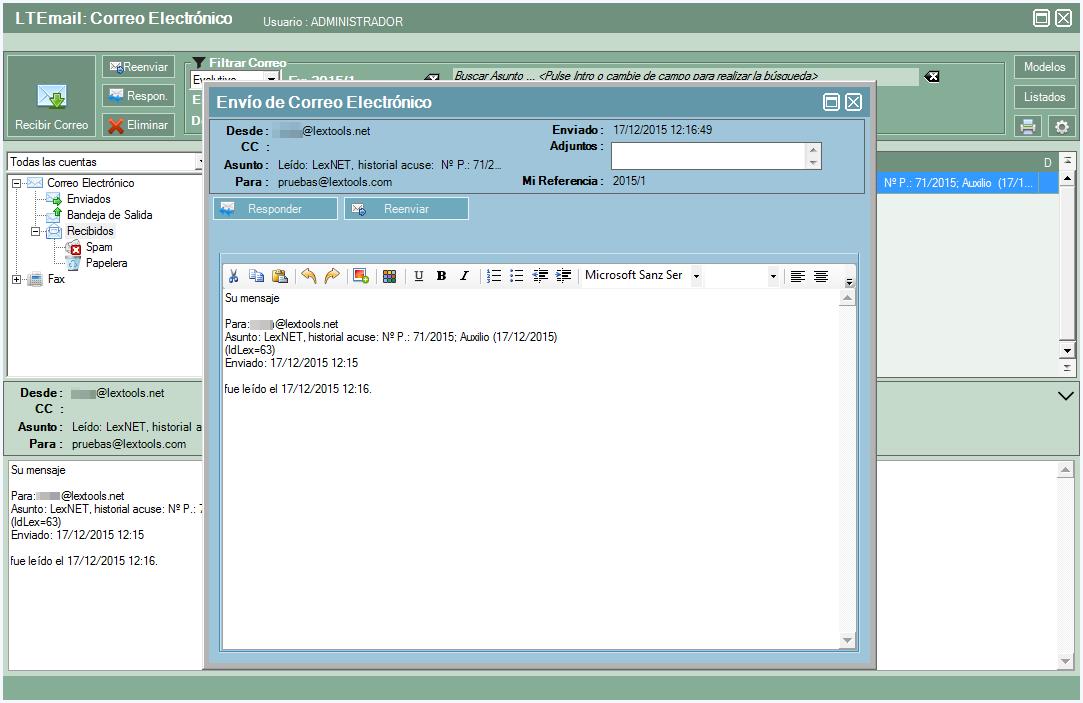Open the Microsoft Sans Serif font dropdown
This screenshot has height=703, width=1083.
pyautogui.click(x=696, y=276)
